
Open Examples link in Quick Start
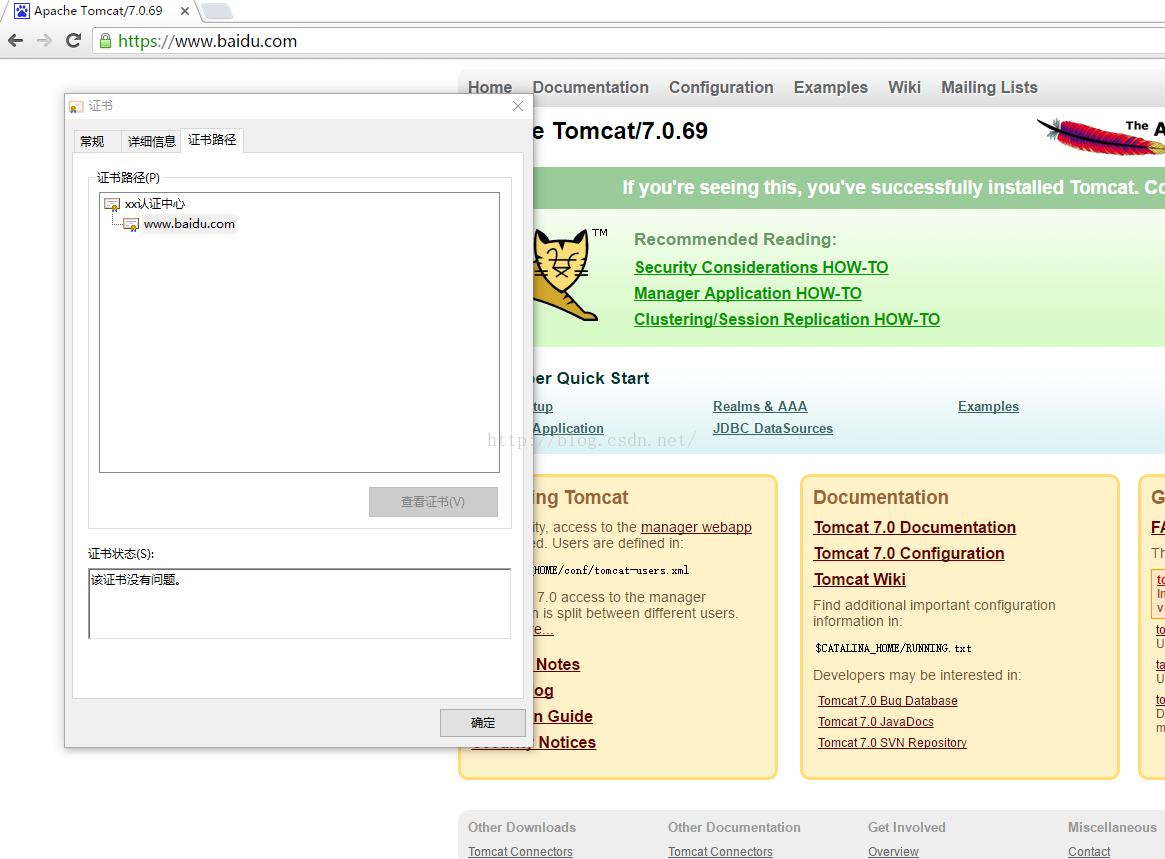[x=988, y=406]
